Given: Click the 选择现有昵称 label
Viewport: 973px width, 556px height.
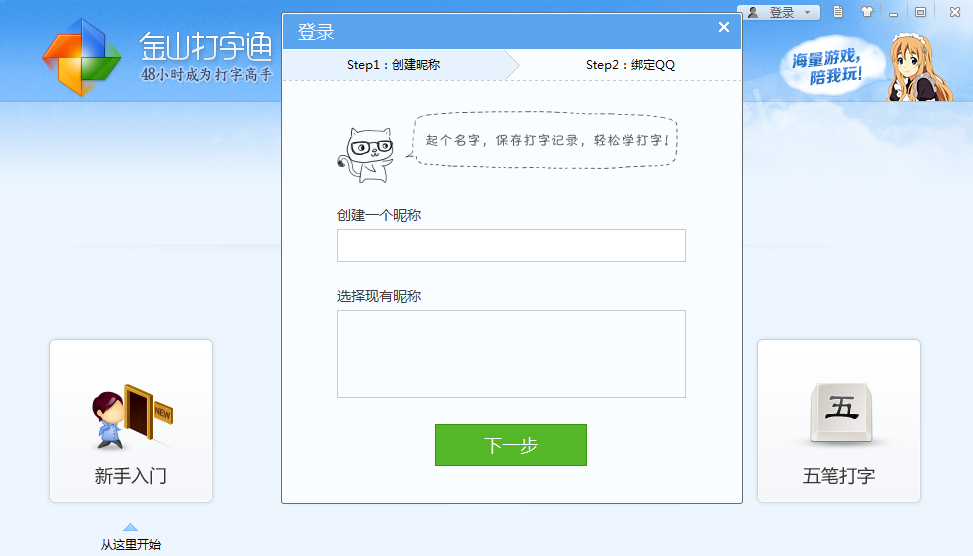Looking at the screenshot, I should (x=379, y=296).
